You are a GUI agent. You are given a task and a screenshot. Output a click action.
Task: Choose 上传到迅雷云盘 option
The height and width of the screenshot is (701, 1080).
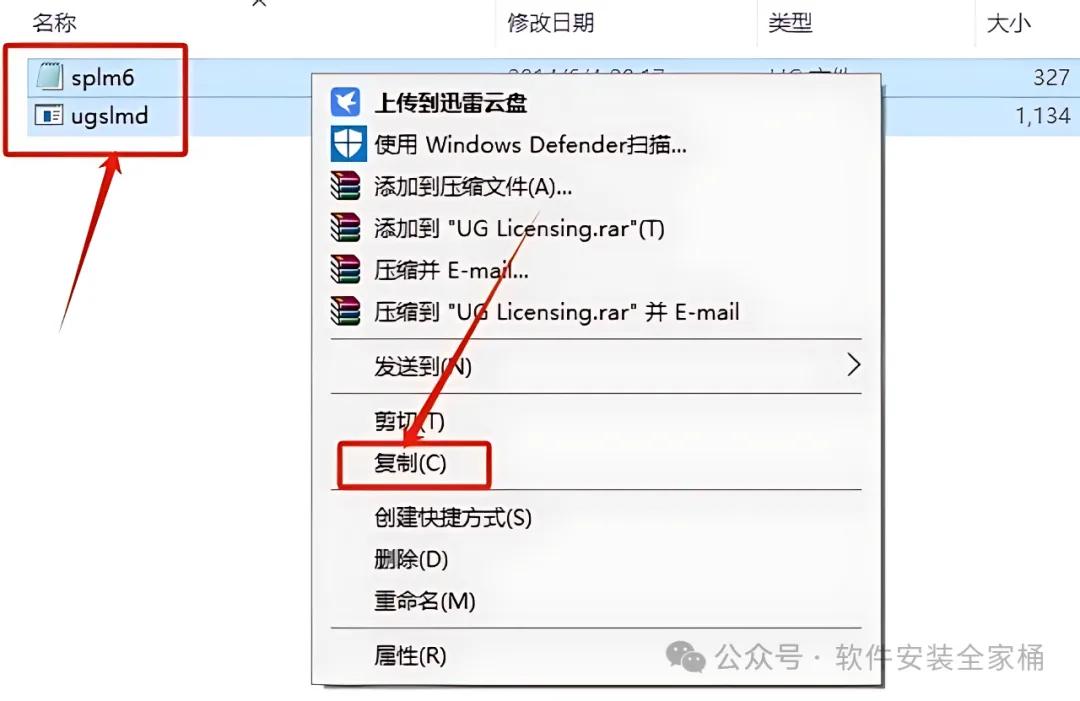pyautogui.click(x=450, y=103)
